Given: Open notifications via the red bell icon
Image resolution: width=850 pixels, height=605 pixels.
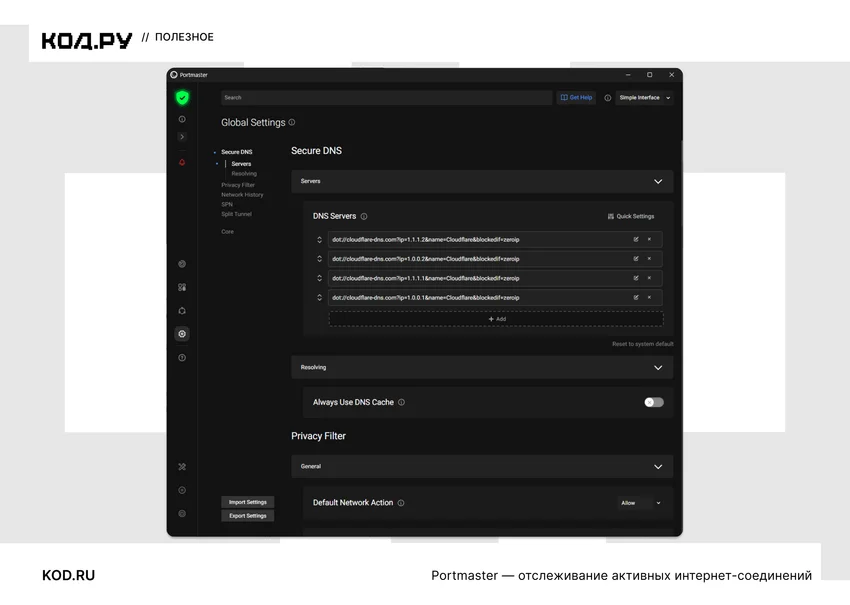Looking at the screenshot, I should pyautogui.click(x=182, y=162).
